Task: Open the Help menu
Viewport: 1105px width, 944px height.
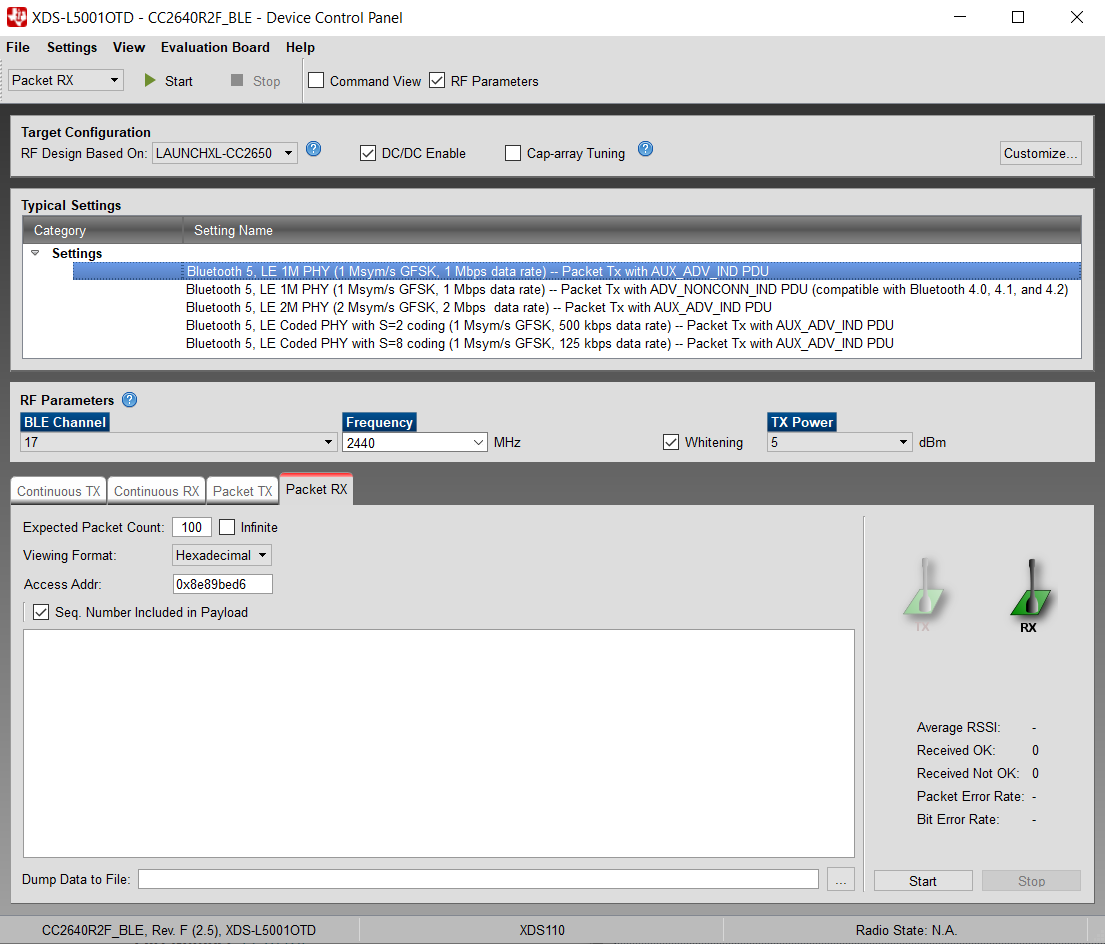Action: pos(300,47)
